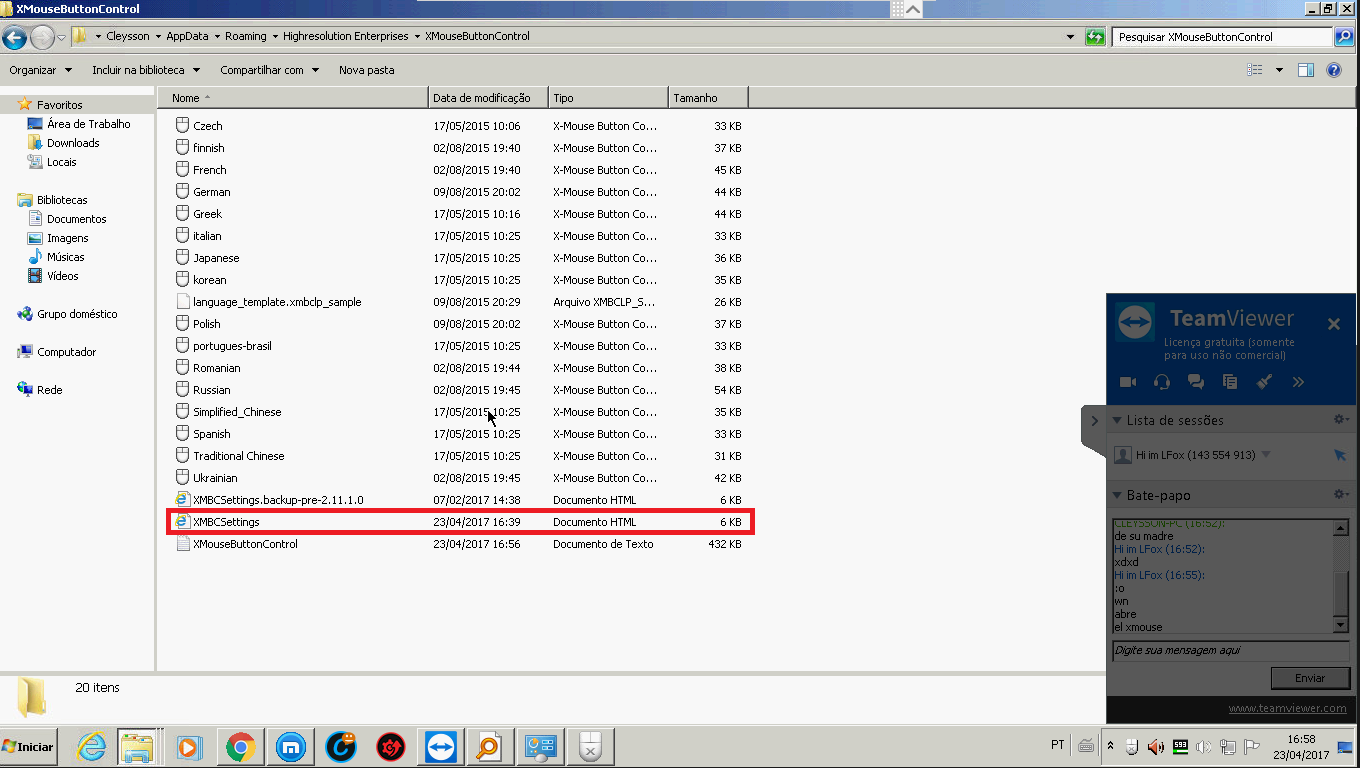Viewport: 1360px width, 768px height.
Task: Click the network tray icon
Action: point(1226,746)
